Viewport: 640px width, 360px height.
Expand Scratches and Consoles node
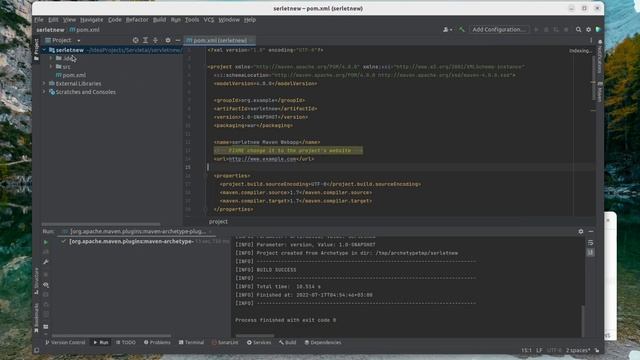[x=44, y=92]
